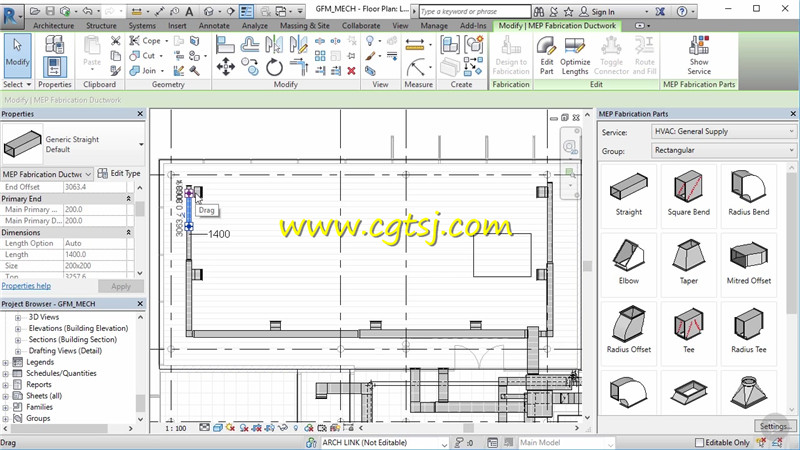Image resolution: width=800 pixels, height=450 pixels.
Task: Select the Square Bend part
Action: (x=688, y=194)
